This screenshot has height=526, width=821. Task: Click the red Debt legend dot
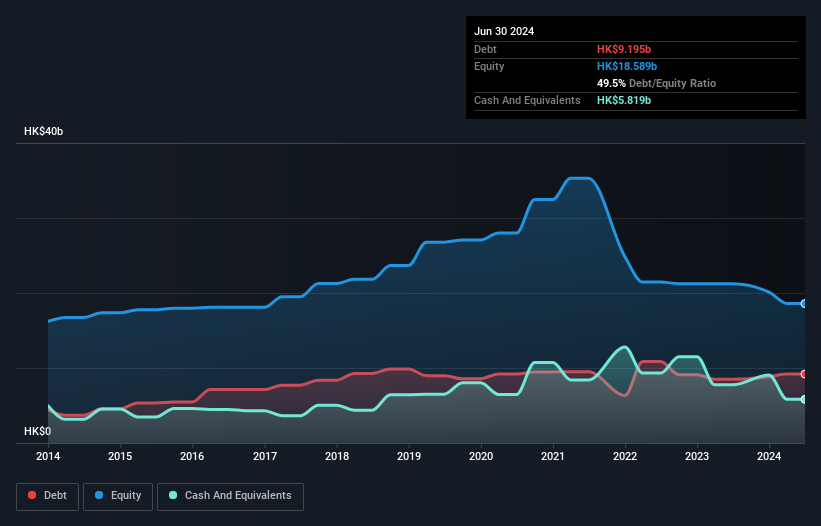[x=32, y=495]
